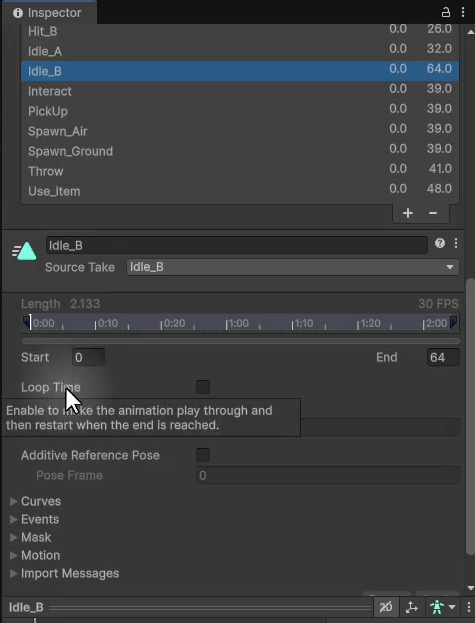Image resolution: width=475 pixels, height=623 pixels.
Task: Select the Spawn_Ground clip in the list
Action: (240, 151)
